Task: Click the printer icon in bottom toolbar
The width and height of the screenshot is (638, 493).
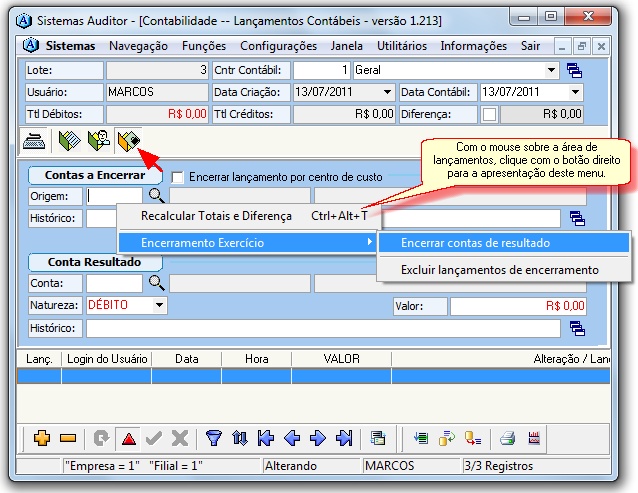Action: tap(507, 438)
